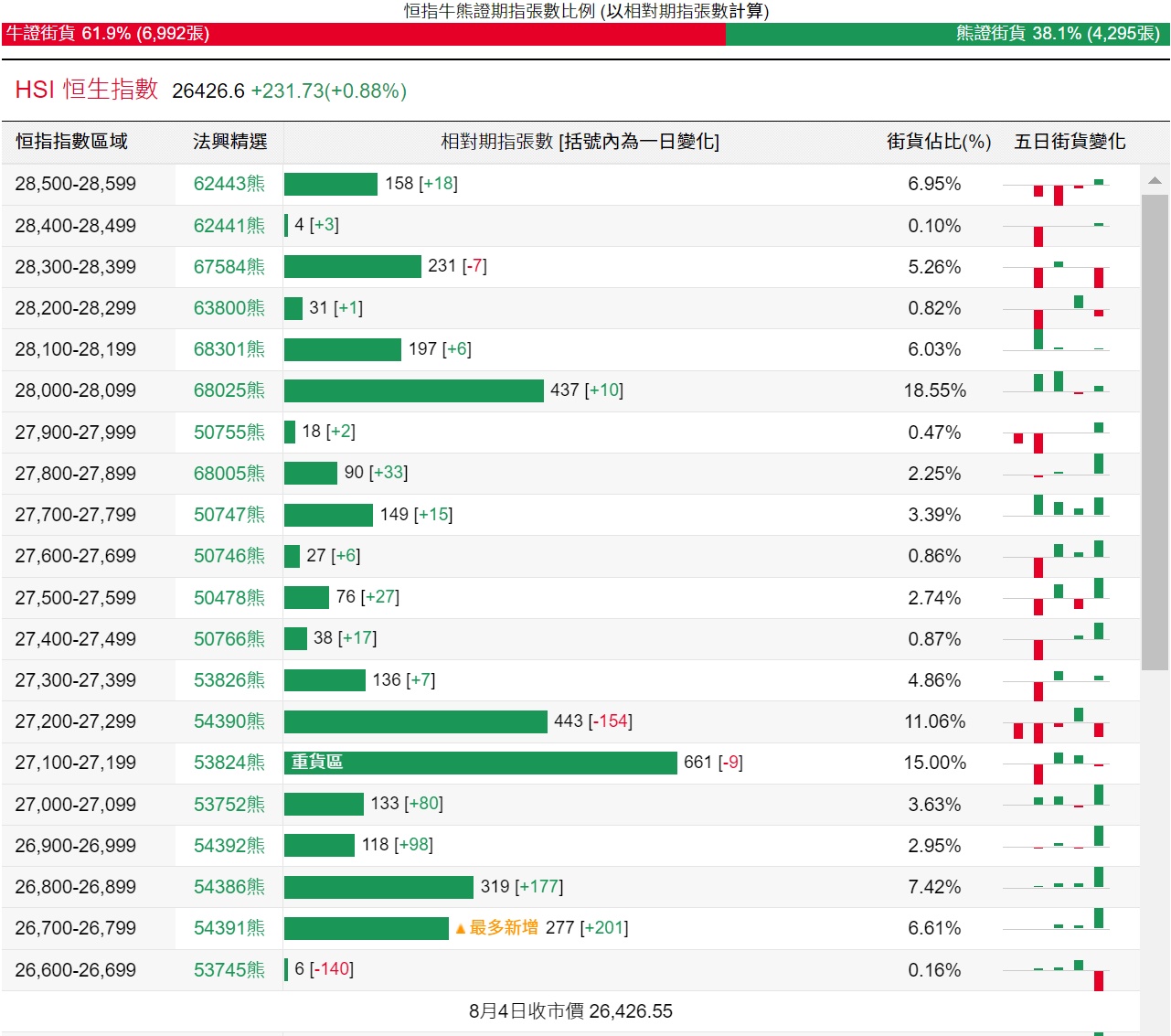Image resolution: width=1171 pixels, height=1036 pixels.
Task: Click the 街貨佔比(%) column header
Action: [x=938, y=142]
